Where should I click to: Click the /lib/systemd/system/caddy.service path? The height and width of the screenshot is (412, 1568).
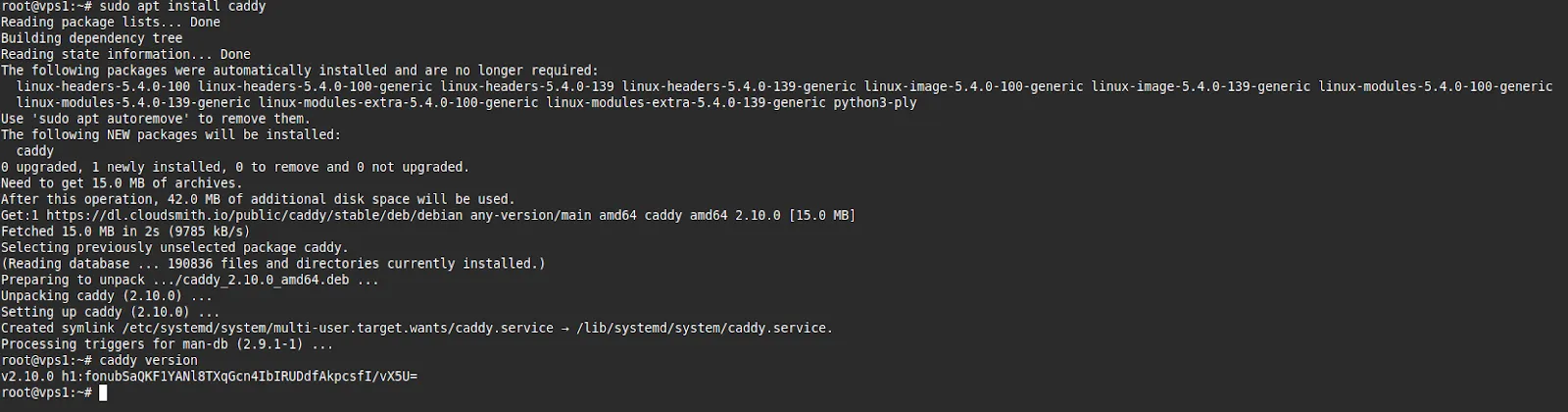coord(704,329)
